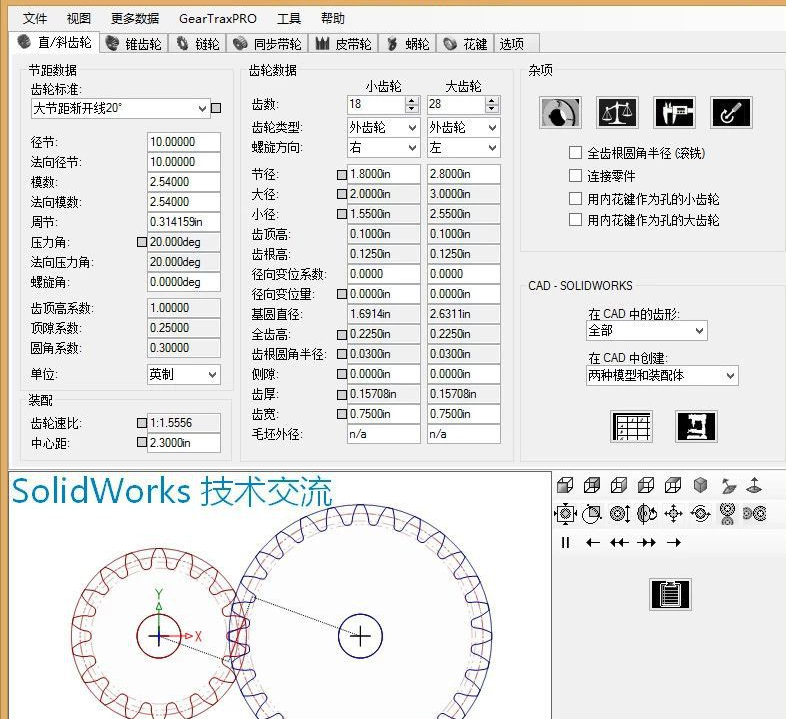The image size is (786, 719).
Task: Enable 全齿根圆角半径 (滚铣) checkbox
Action: (575, 153)
